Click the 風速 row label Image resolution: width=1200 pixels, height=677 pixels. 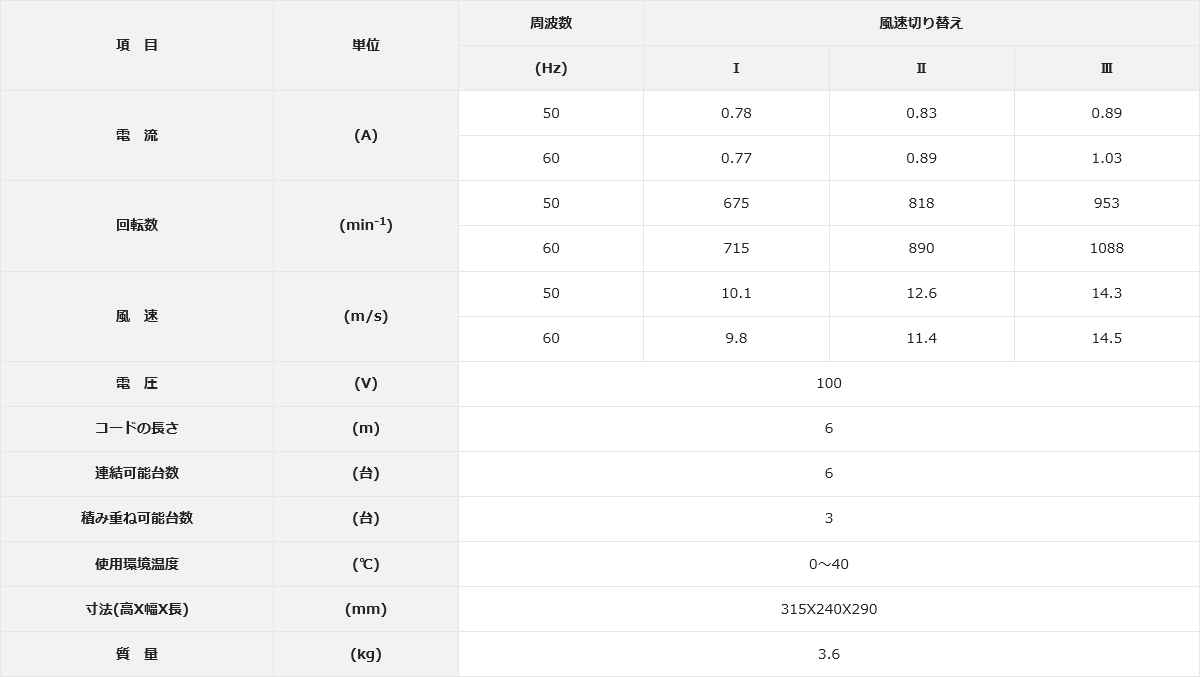coord(137,316)
